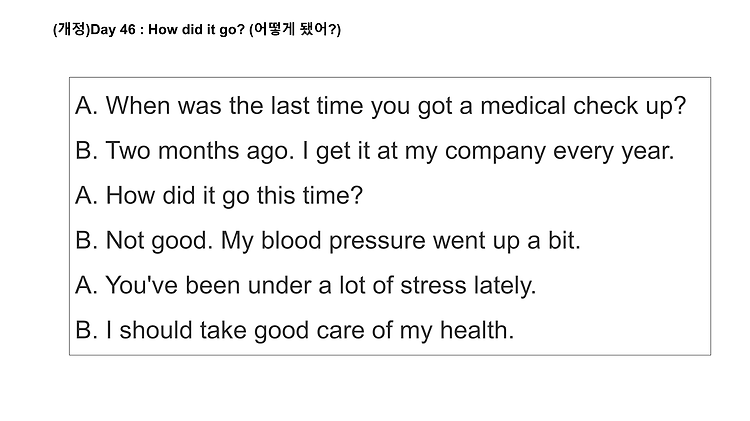750x421 pixels.
Task: Click the word stress in dialogue
Action: pyautogui.click(x=433, y=286)
